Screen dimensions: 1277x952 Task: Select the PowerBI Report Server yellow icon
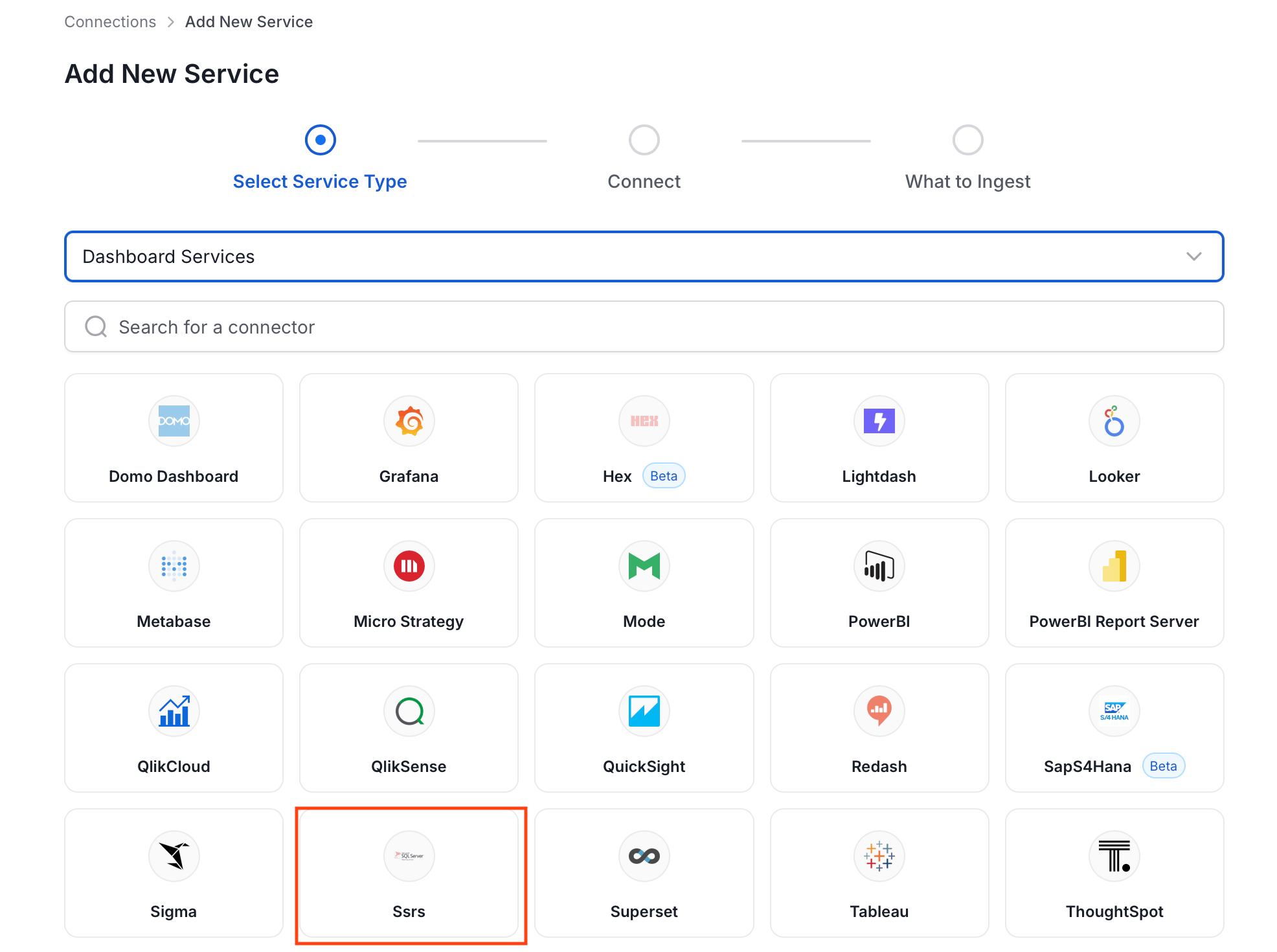pyautogui.click(x=1114, y=566)
